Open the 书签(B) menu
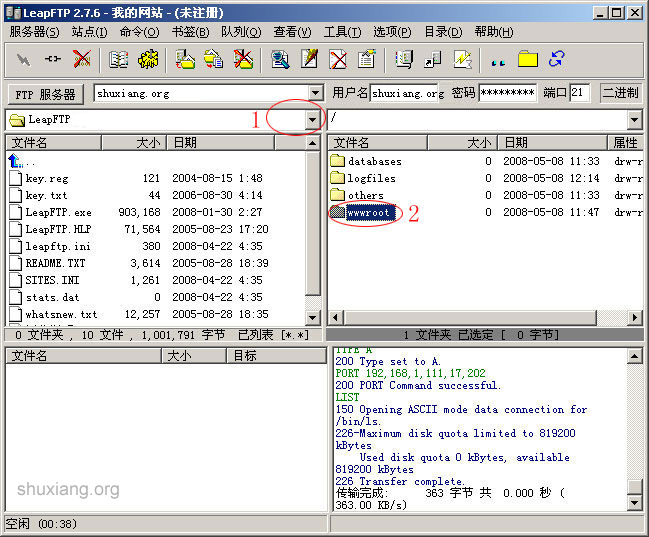The image size is (649, 537). (x=190, y=32)
